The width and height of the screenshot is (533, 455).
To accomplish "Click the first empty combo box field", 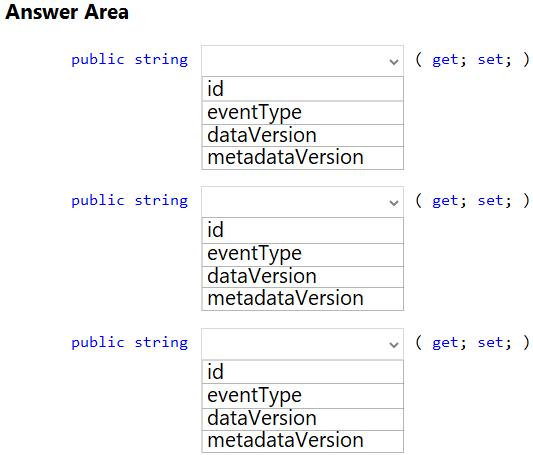I will [303, 61].
